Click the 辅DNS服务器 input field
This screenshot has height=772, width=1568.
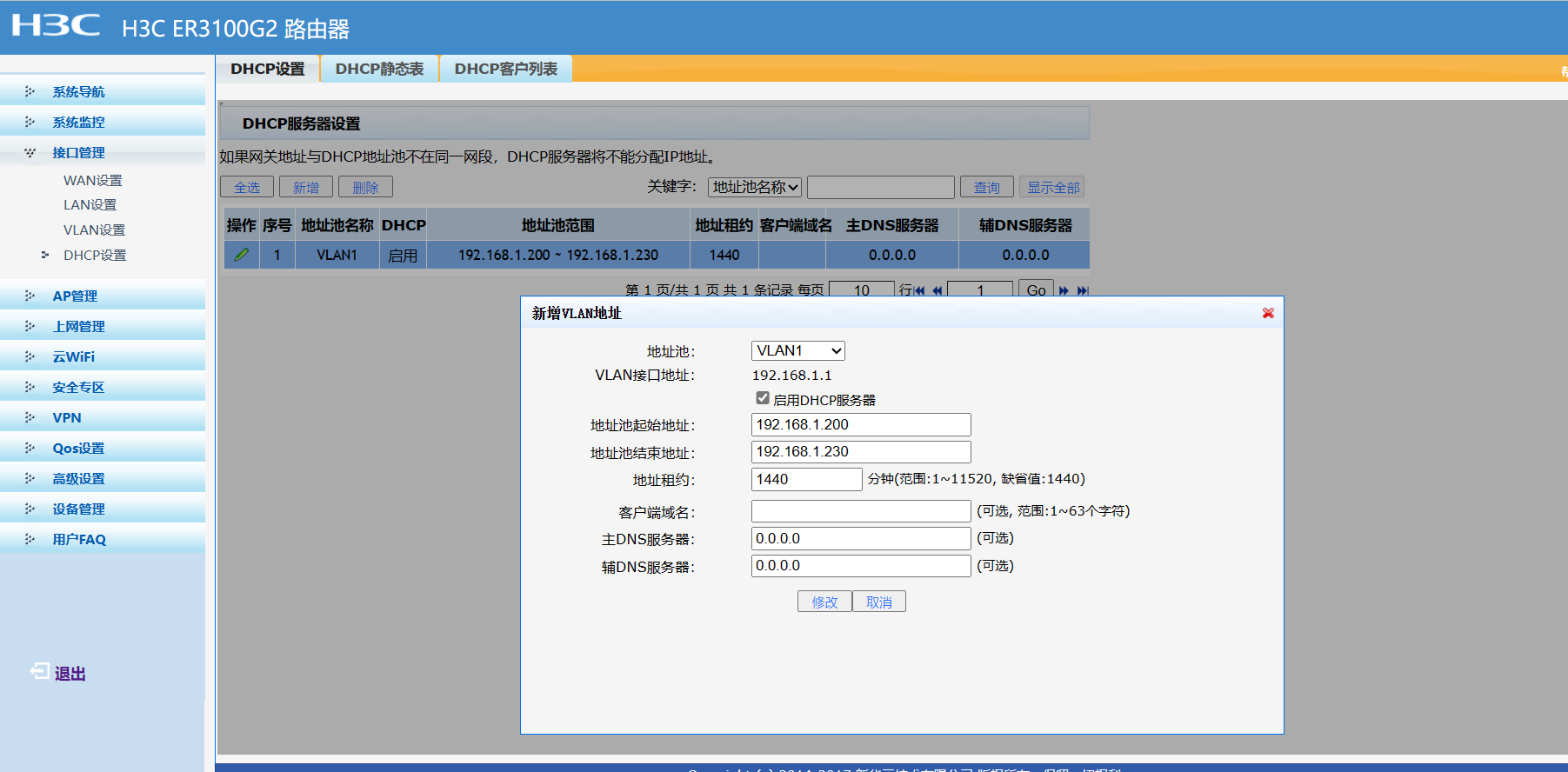(x=861, y=566)
